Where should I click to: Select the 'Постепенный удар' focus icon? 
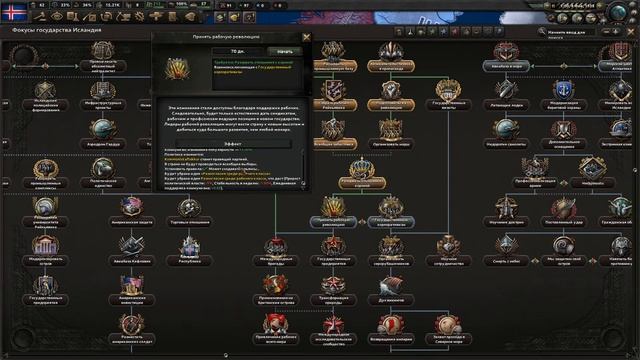(x=564, y=207)
